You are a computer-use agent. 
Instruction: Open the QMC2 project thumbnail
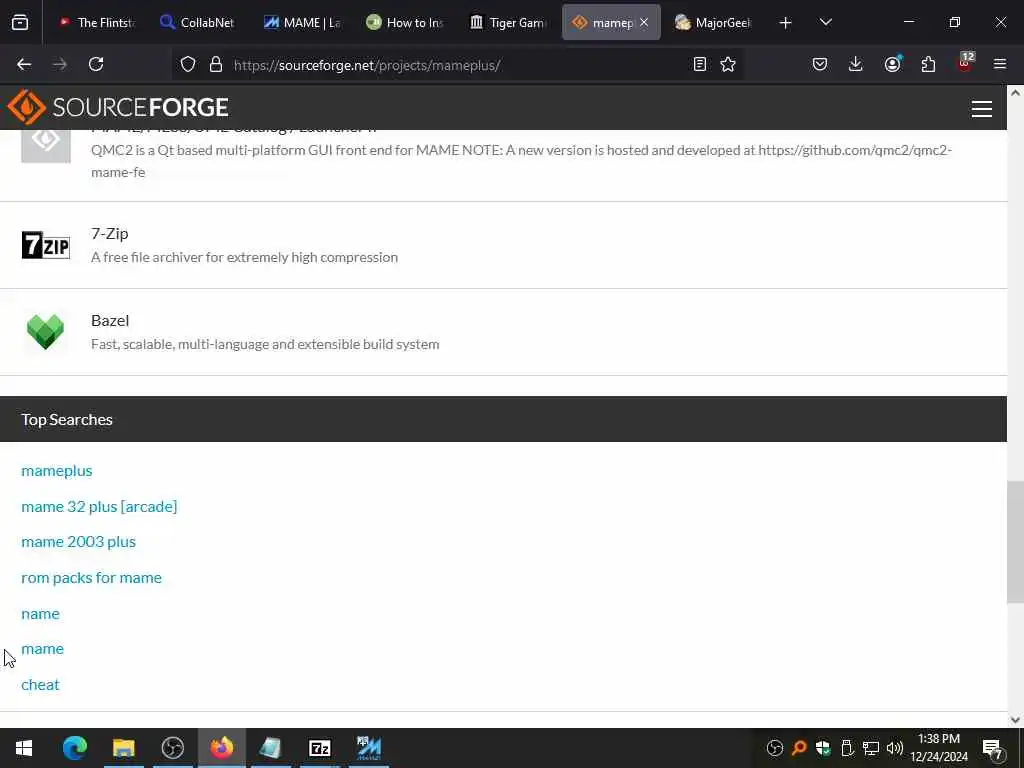tap(46, 145)
